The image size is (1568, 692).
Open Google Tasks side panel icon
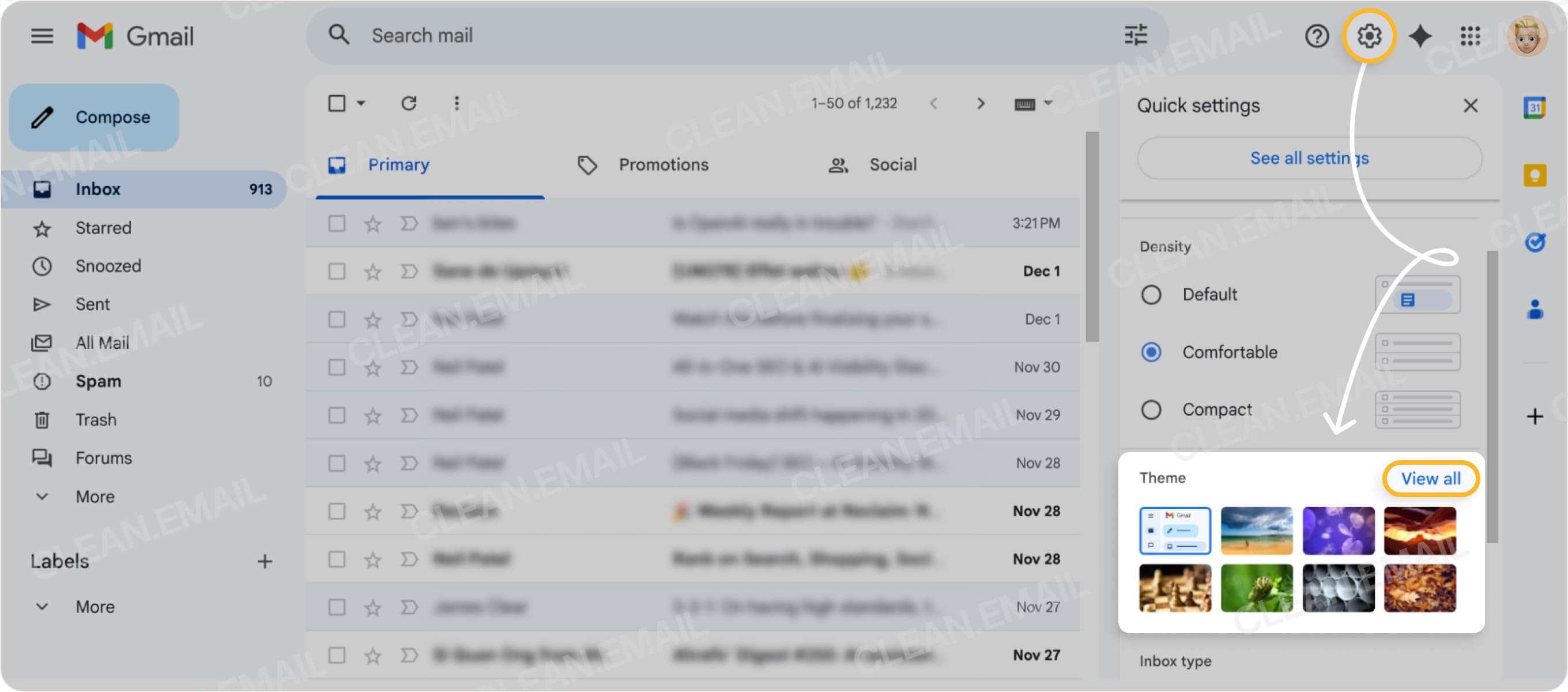pyautogui.click(x=1534, y=242)
